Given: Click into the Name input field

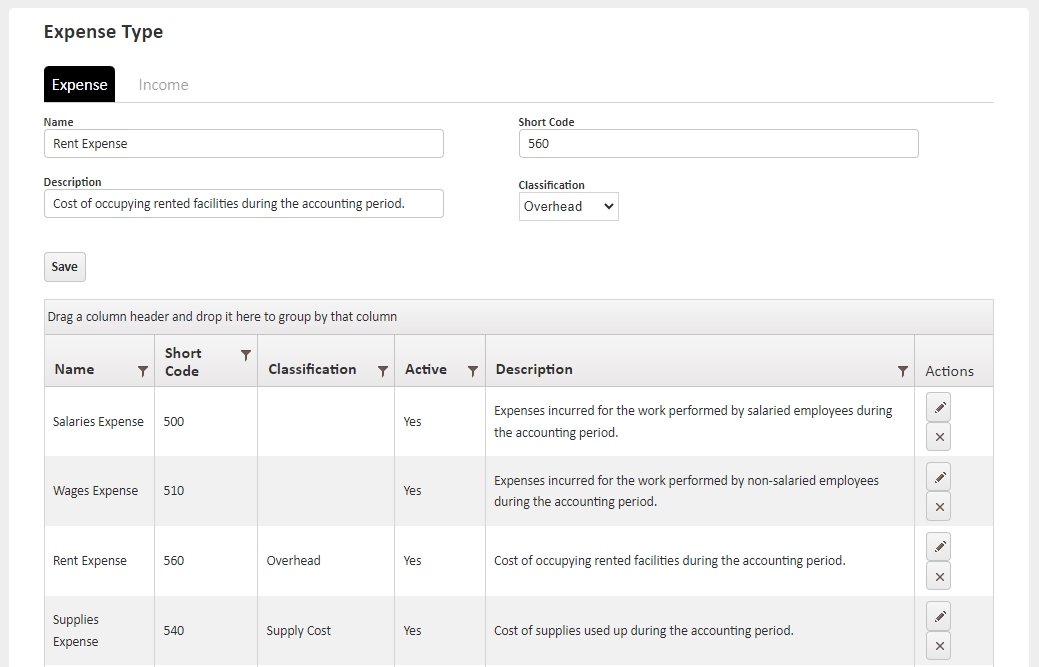Looking at the screenshot, I should pos(243,144).
